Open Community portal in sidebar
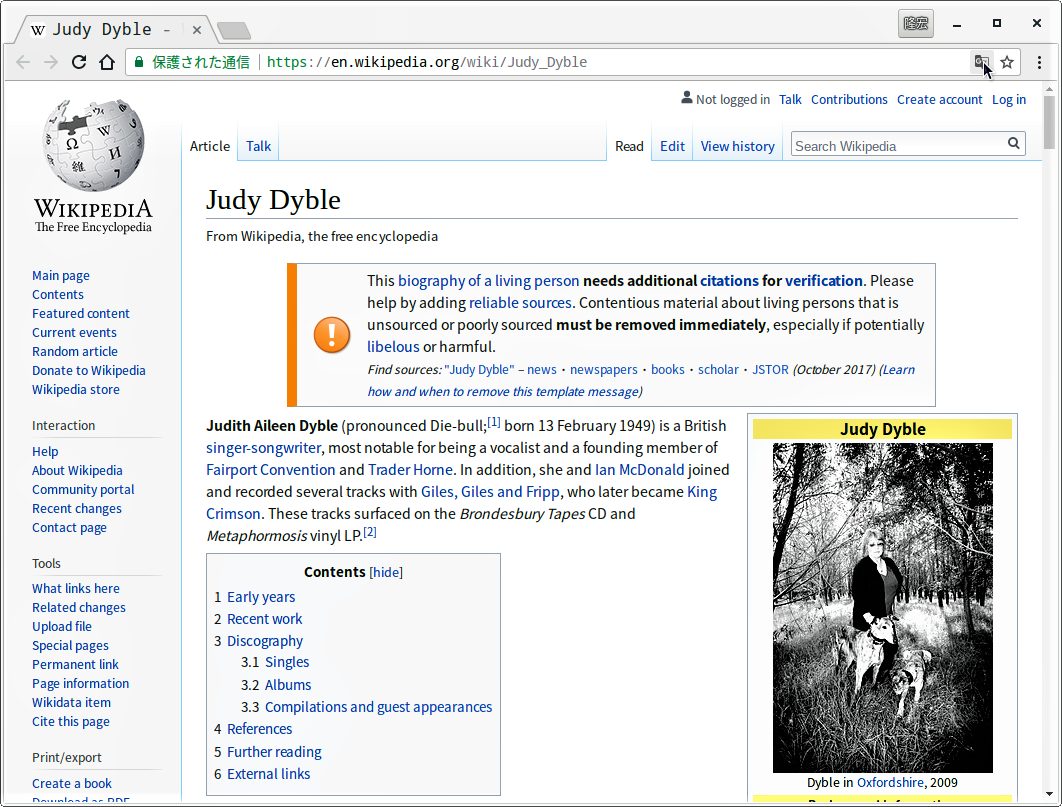The height and width of the screenshot is (807, 1062). 83,489
